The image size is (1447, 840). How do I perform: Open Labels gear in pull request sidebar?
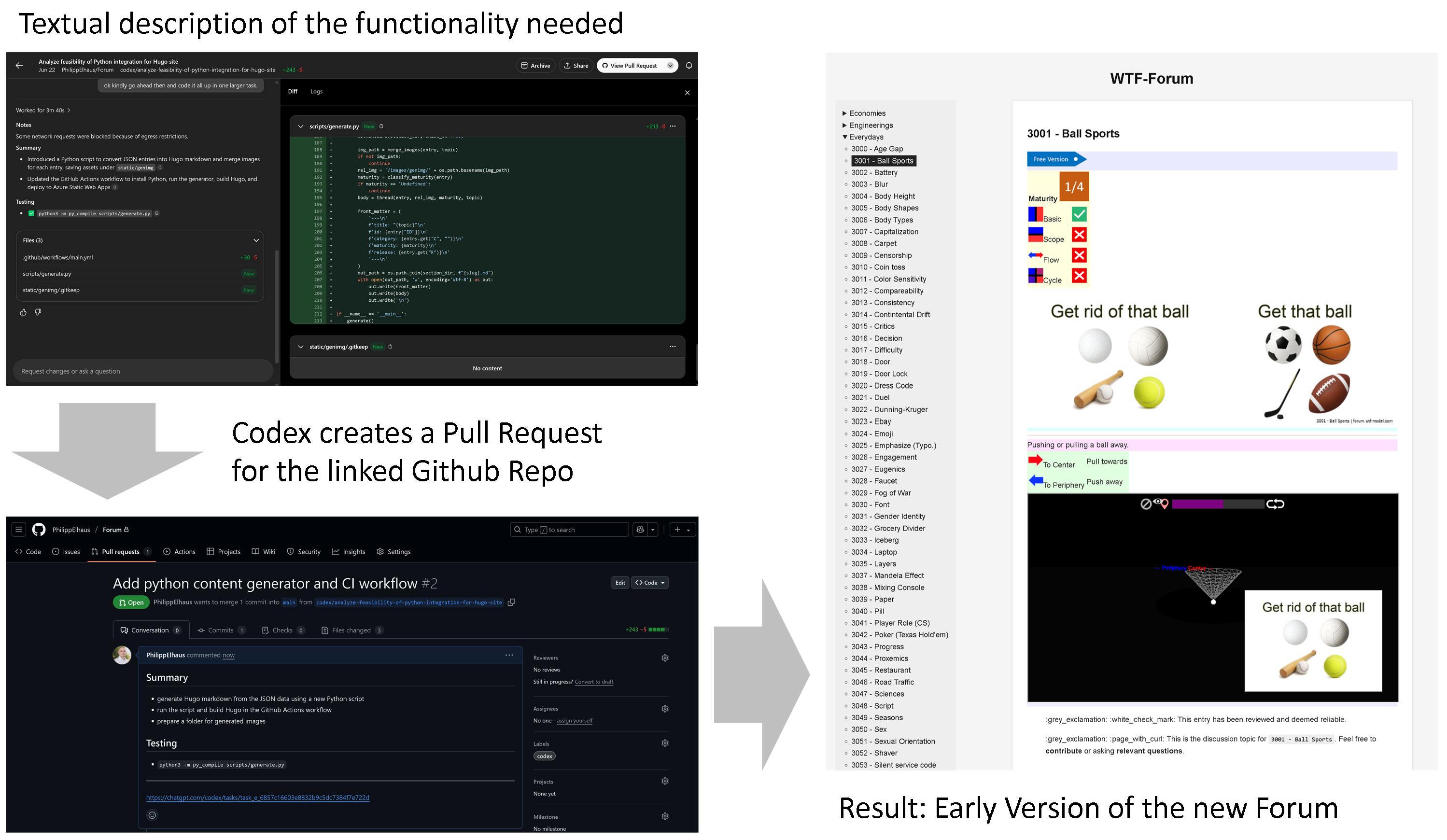click(x=665, y=743)
